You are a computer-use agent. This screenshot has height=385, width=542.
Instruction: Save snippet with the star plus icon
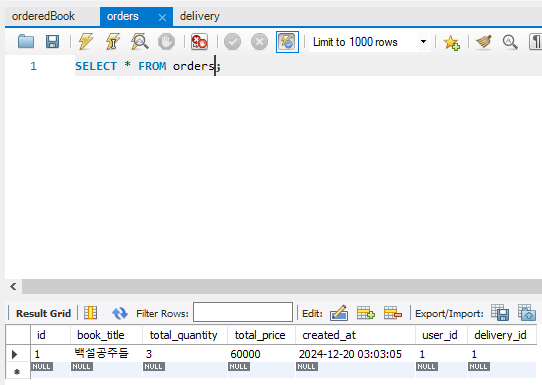click(x=451, y=43)
